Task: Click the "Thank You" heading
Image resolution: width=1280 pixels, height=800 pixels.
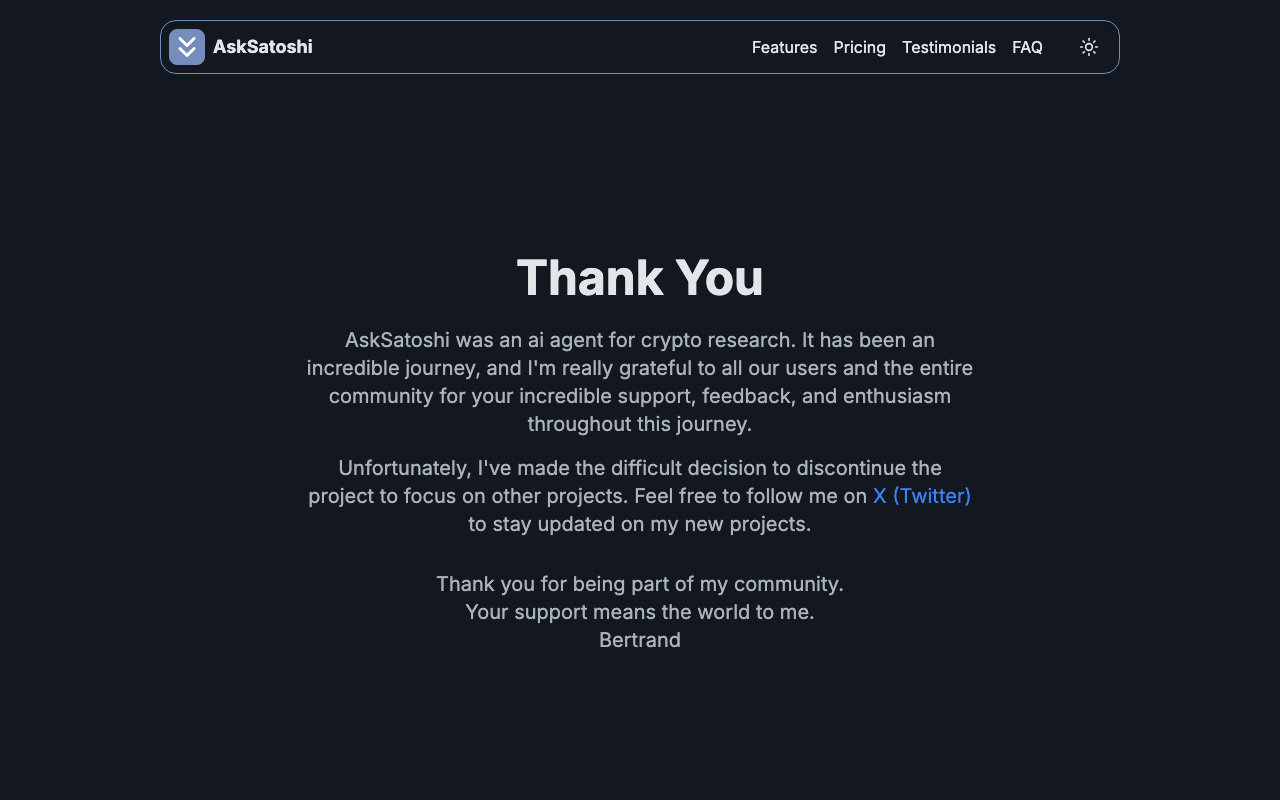Action: [640, 277]
